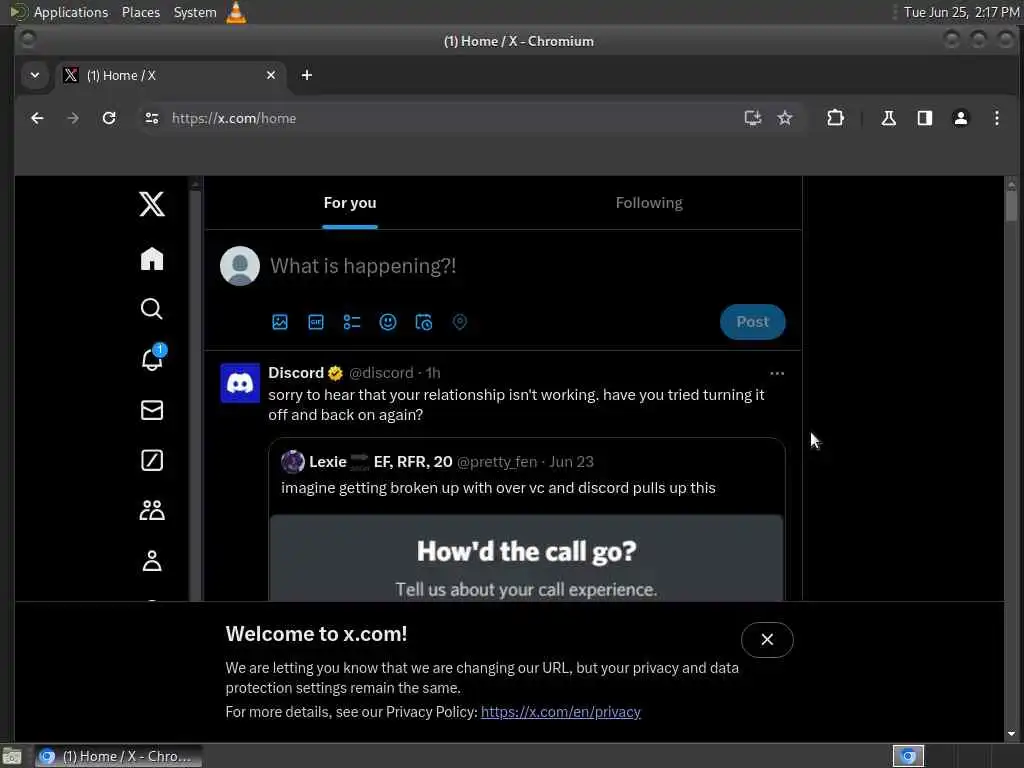Screen dimensions: 1024x768
Task: Open Profile person icon in sidebar
Action: click(152, 560)
